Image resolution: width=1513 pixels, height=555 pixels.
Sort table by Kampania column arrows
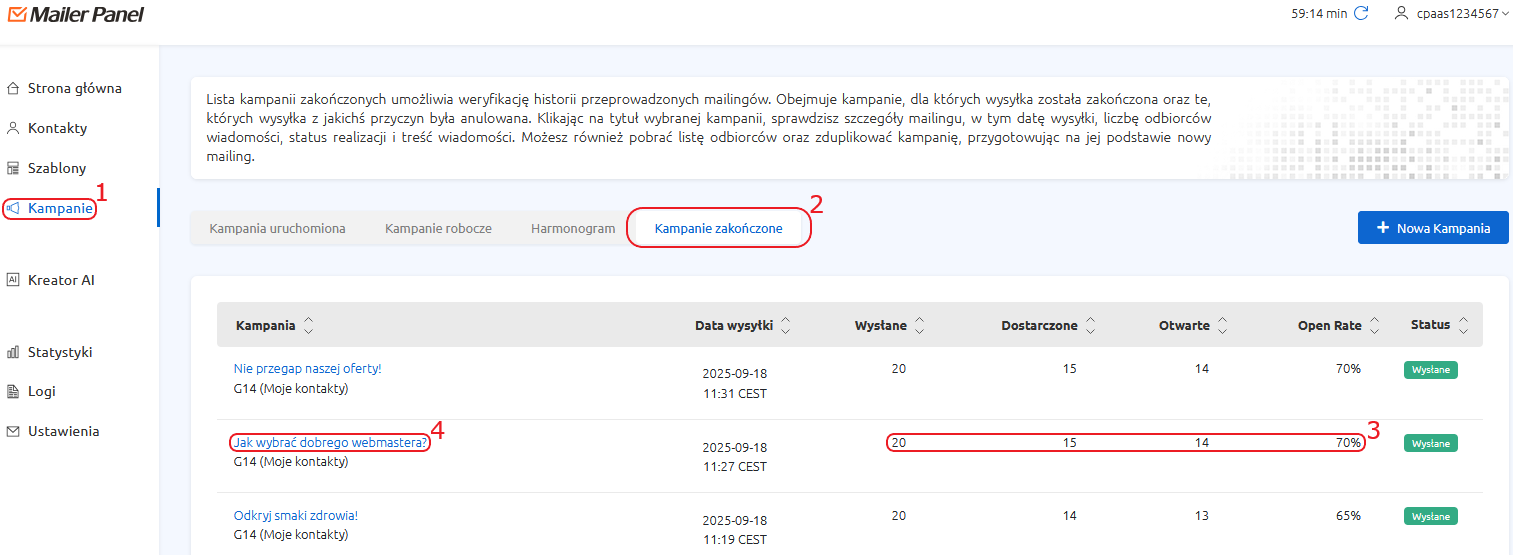(308, 325)
